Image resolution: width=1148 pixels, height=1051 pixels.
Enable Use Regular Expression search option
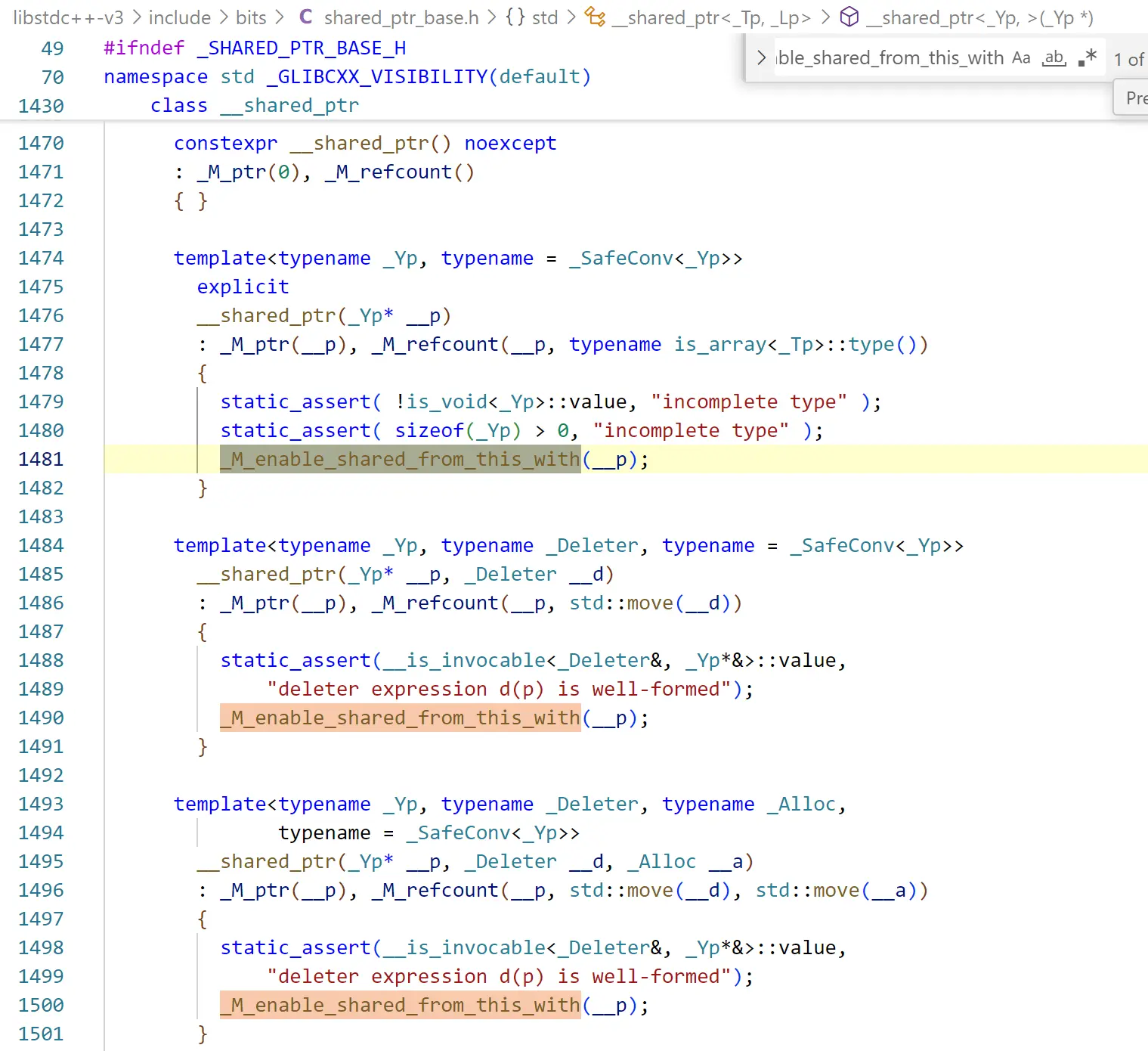(x=1088, y=58)
